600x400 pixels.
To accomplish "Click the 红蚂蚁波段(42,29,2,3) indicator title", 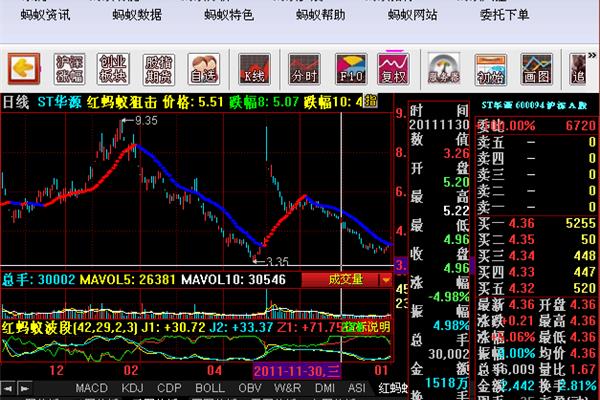I will (69, 328).
